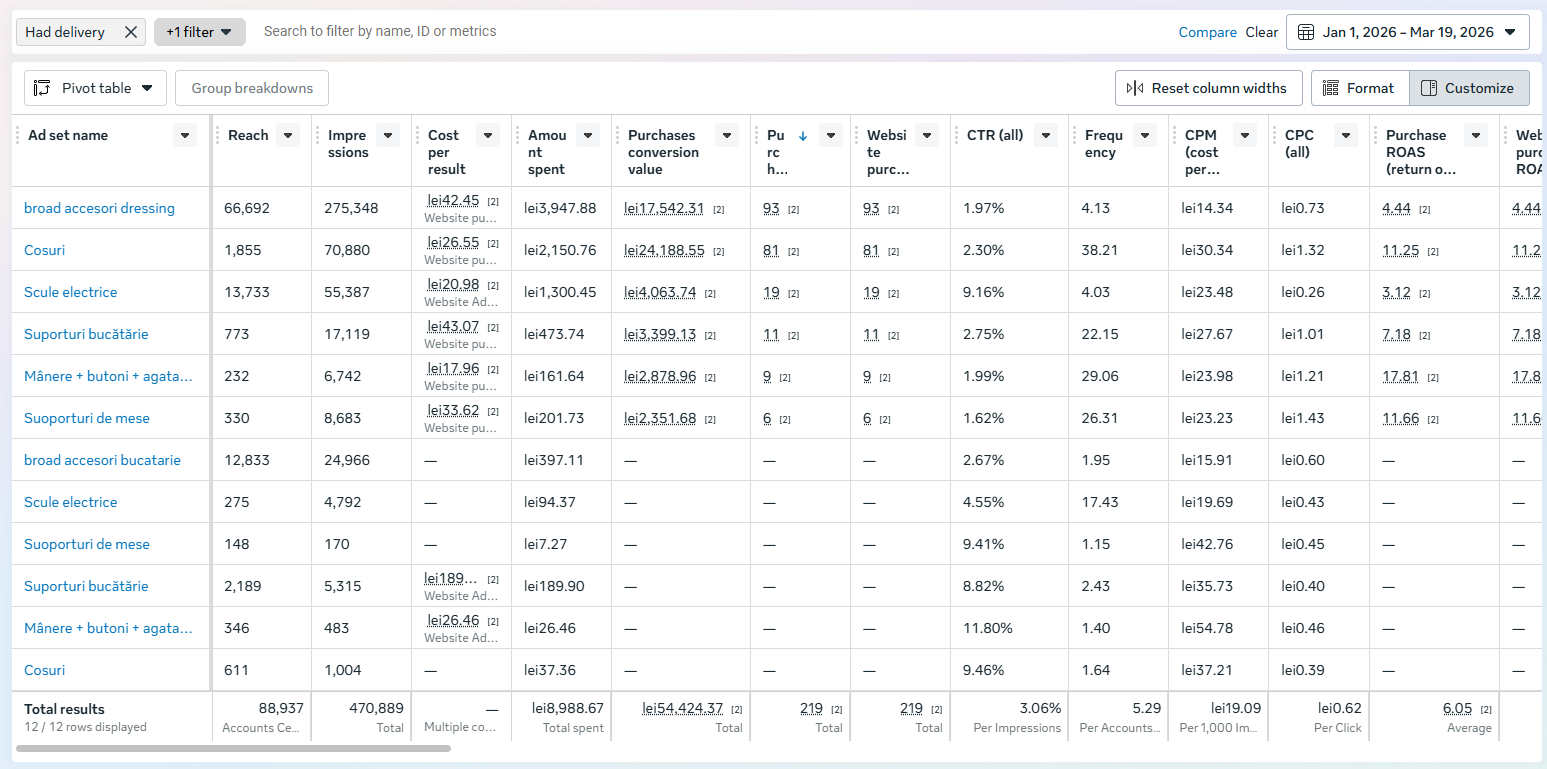
Task: Open Ad set name column menu
Action: tap(185, 135)
